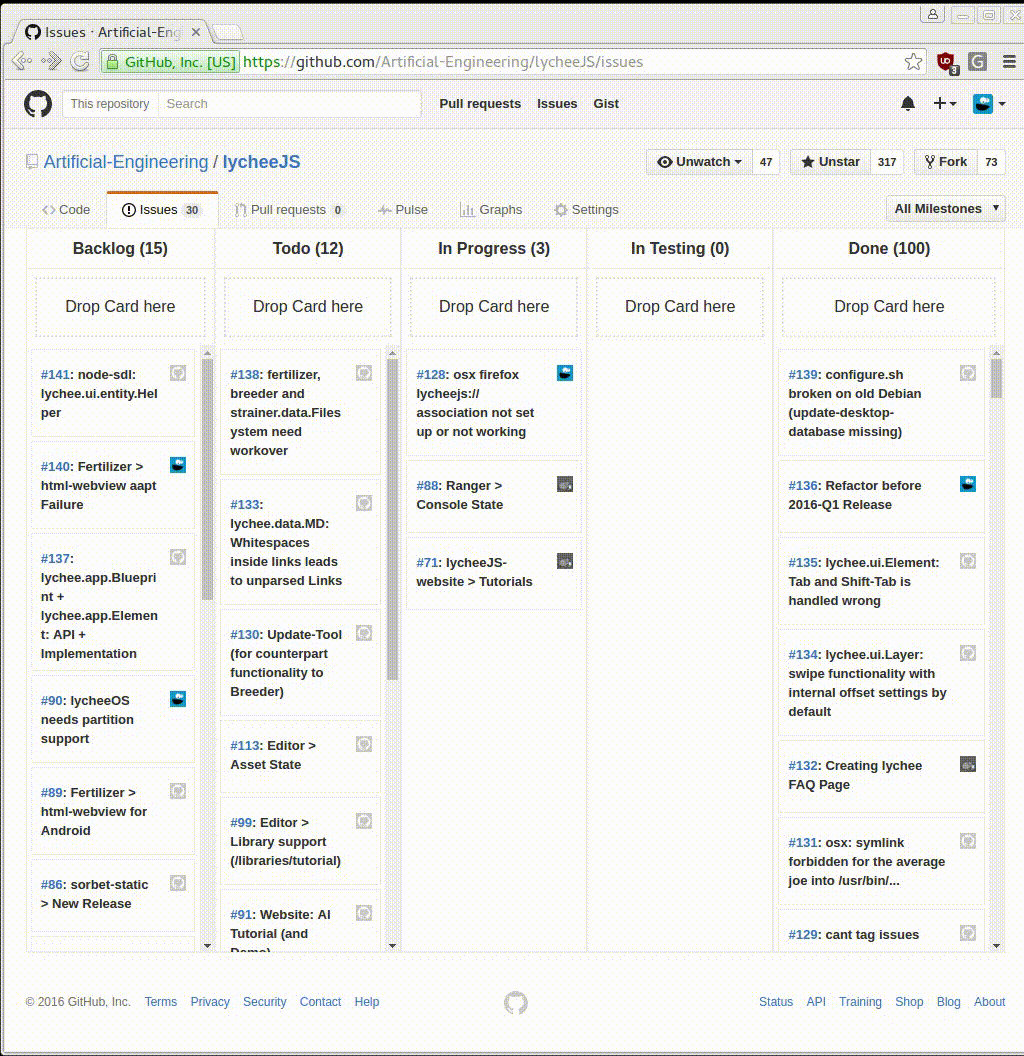This screenshot has height=1056, width=1024.
Task: Open the Artificial-Engineering organization link
Action: coord(126,162)
